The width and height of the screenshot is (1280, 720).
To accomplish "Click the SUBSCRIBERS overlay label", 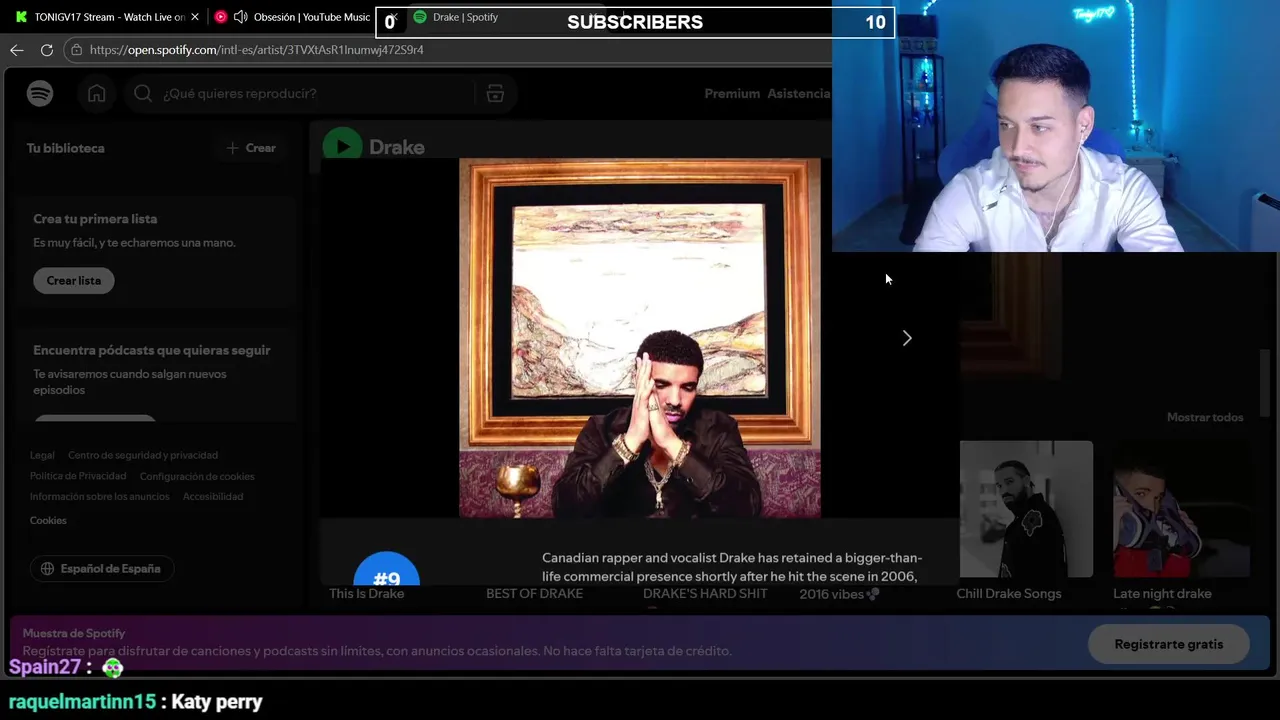I will [x=635, y=22].
